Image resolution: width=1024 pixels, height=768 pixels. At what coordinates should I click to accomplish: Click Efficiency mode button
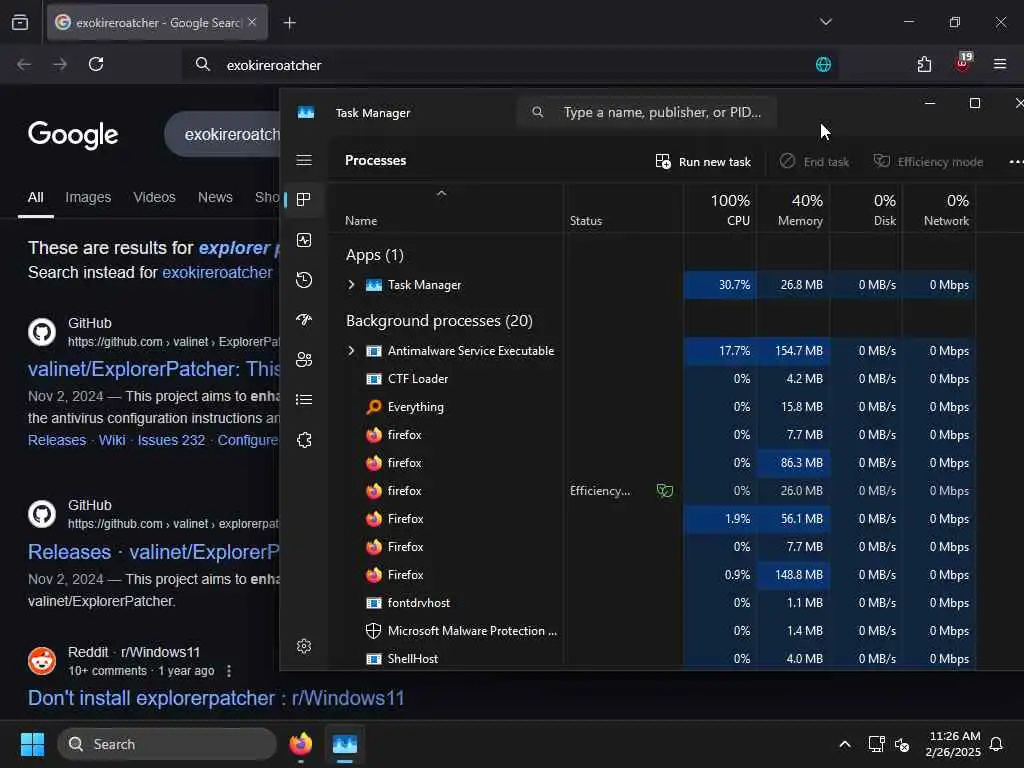pos(928,161)
